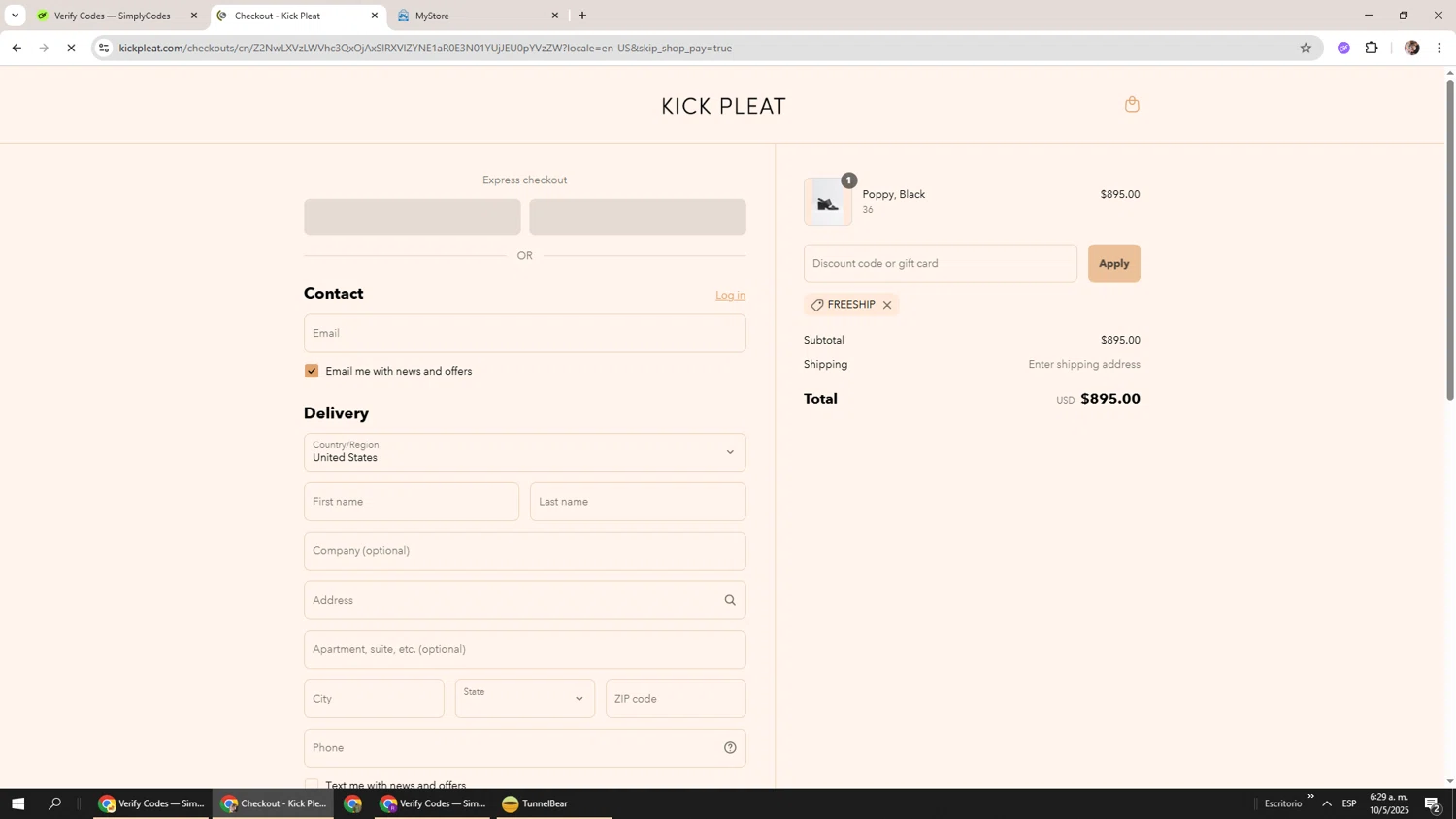
Task: Bookmark this page with the star icon
Action: click(x=1306, y=48)
